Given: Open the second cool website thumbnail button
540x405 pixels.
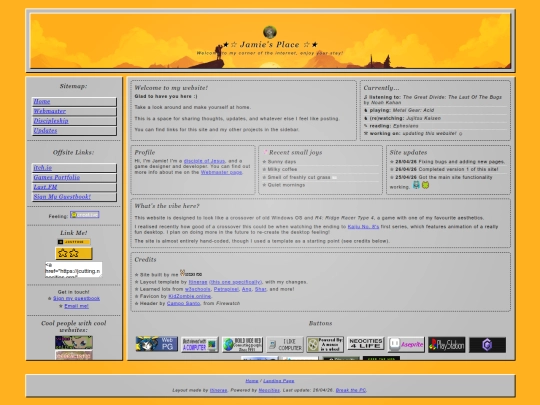Looking at the screenshot, I should coord(74,355).
